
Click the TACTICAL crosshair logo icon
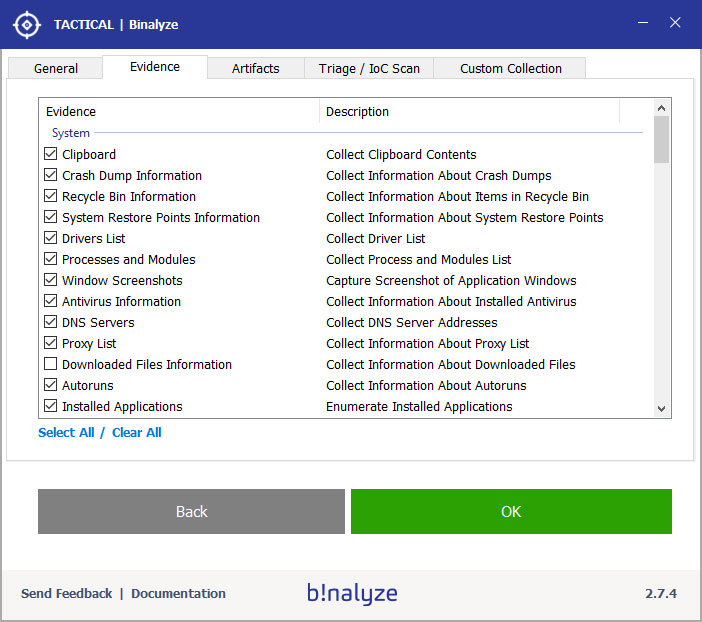coord(27,25)
